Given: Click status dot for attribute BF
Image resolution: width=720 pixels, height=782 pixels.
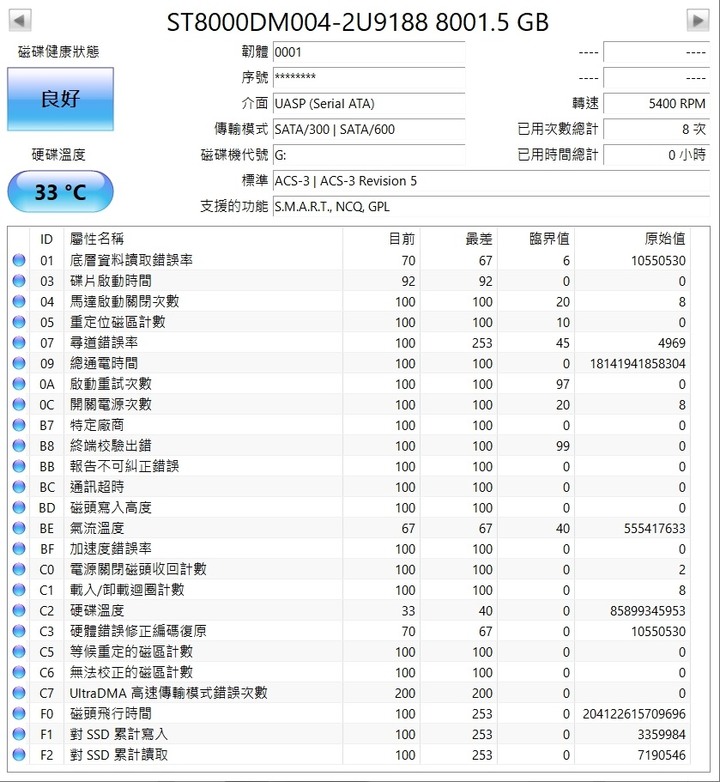Looking at the screenshot, I should pos(19,549).
